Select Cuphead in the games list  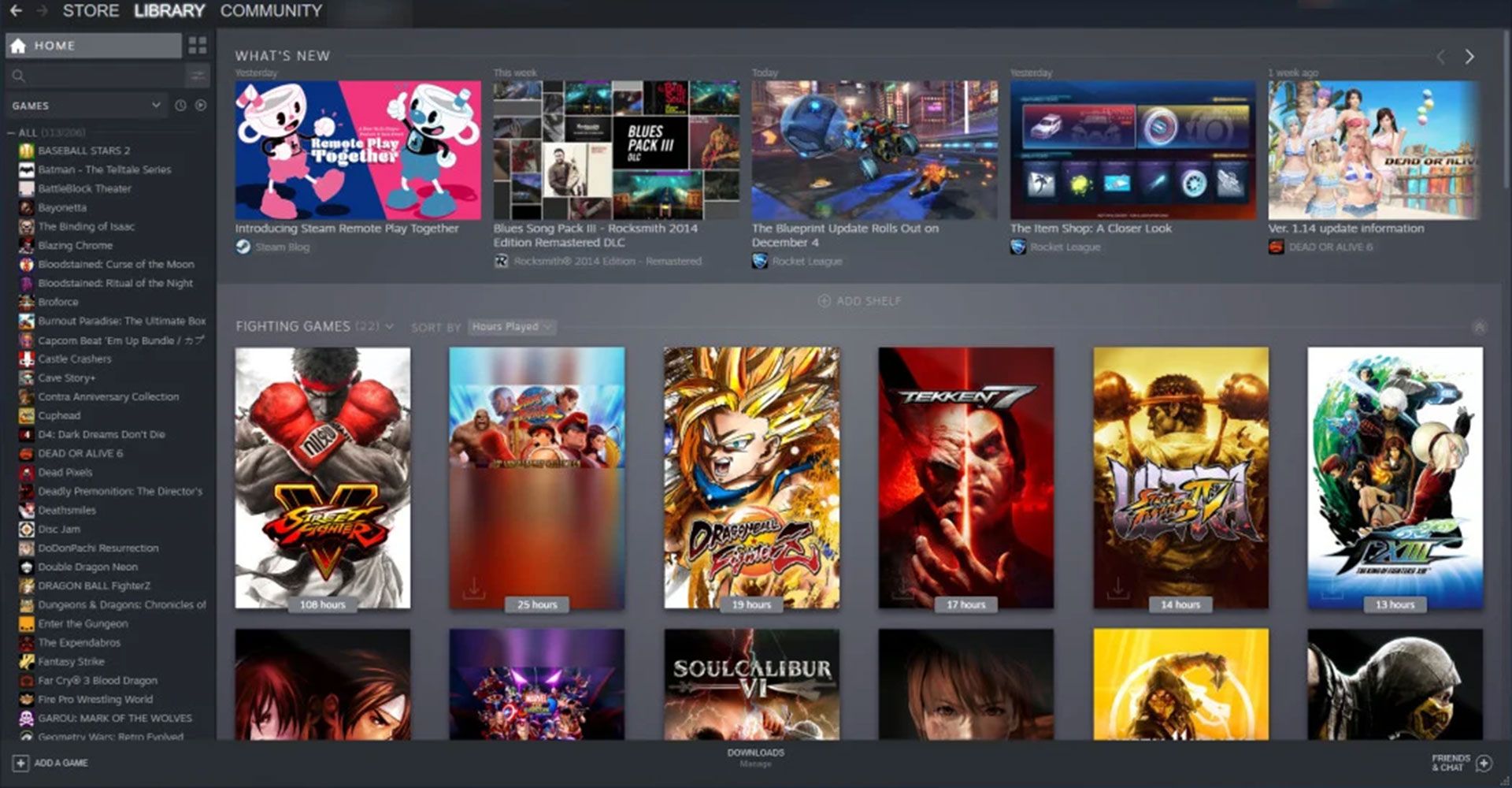(x=59, y=415)
